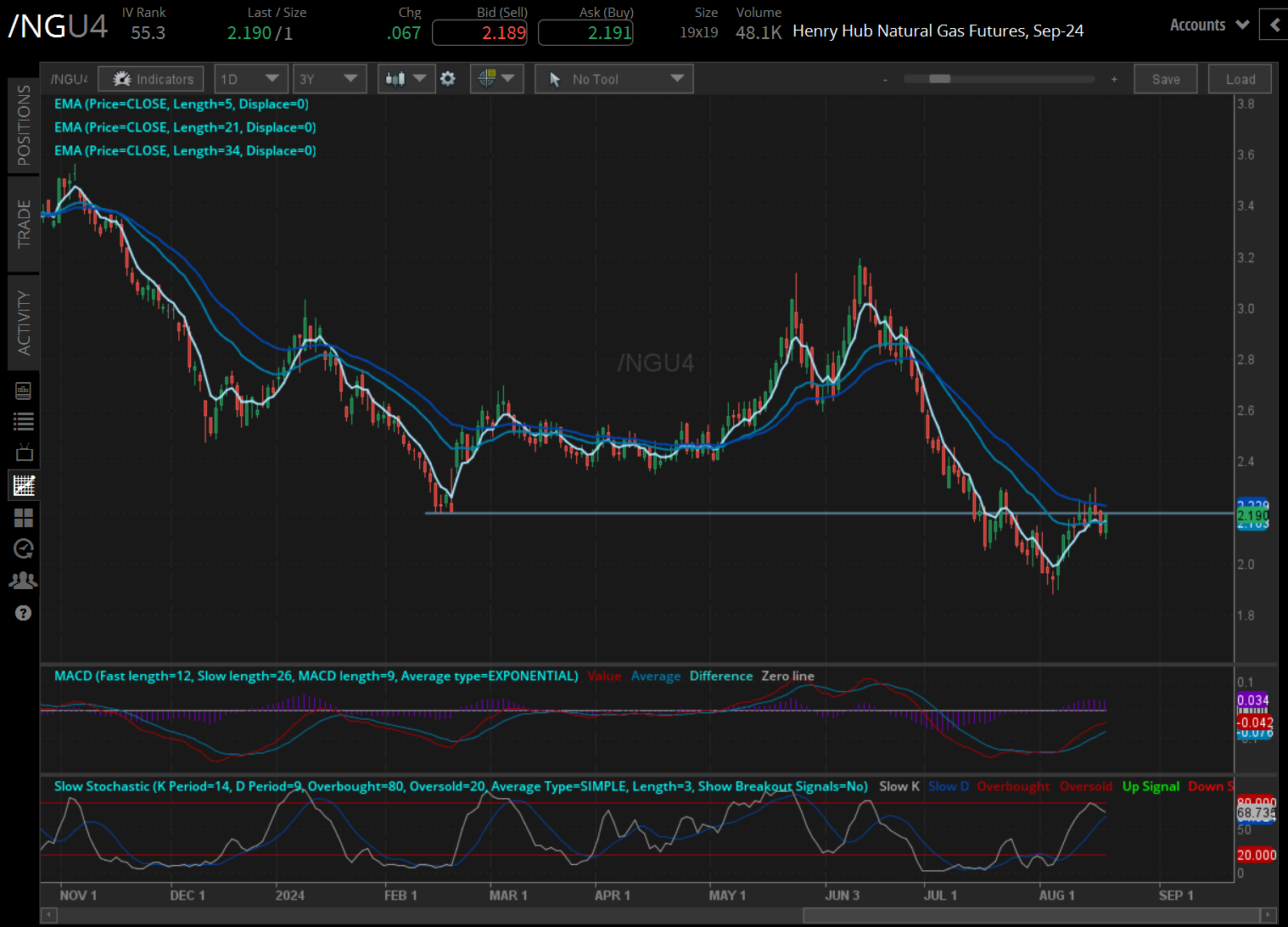Open the Indicators panel

151,79
